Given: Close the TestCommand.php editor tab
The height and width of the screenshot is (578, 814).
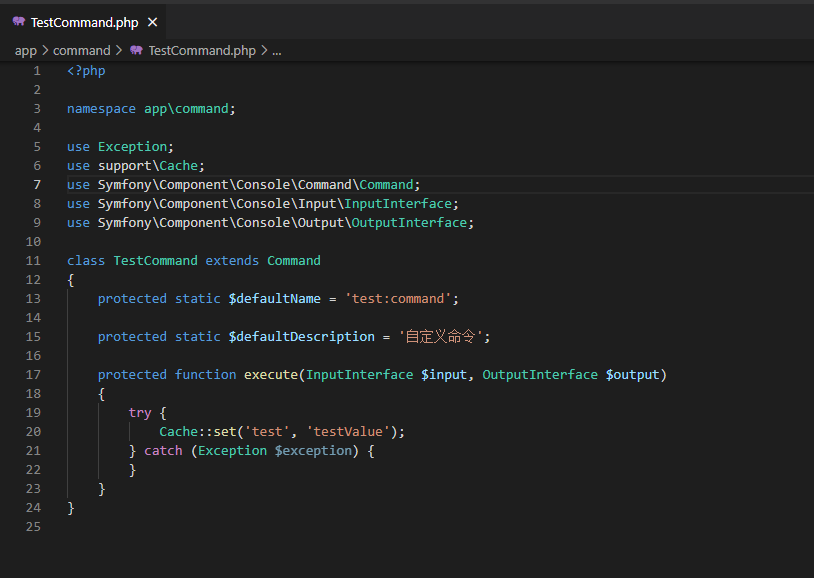Looking at the screenshot, I should click(152, 22).
